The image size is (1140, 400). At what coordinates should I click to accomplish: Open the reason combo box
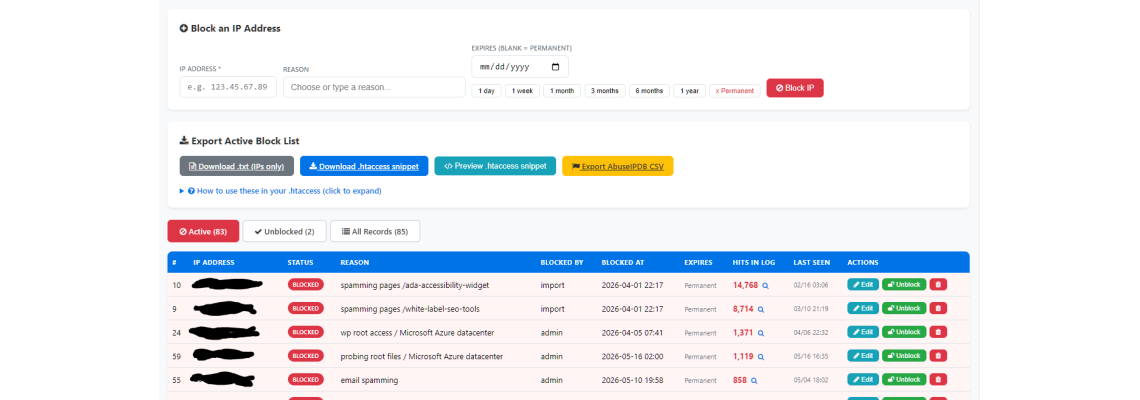(374, 87)
